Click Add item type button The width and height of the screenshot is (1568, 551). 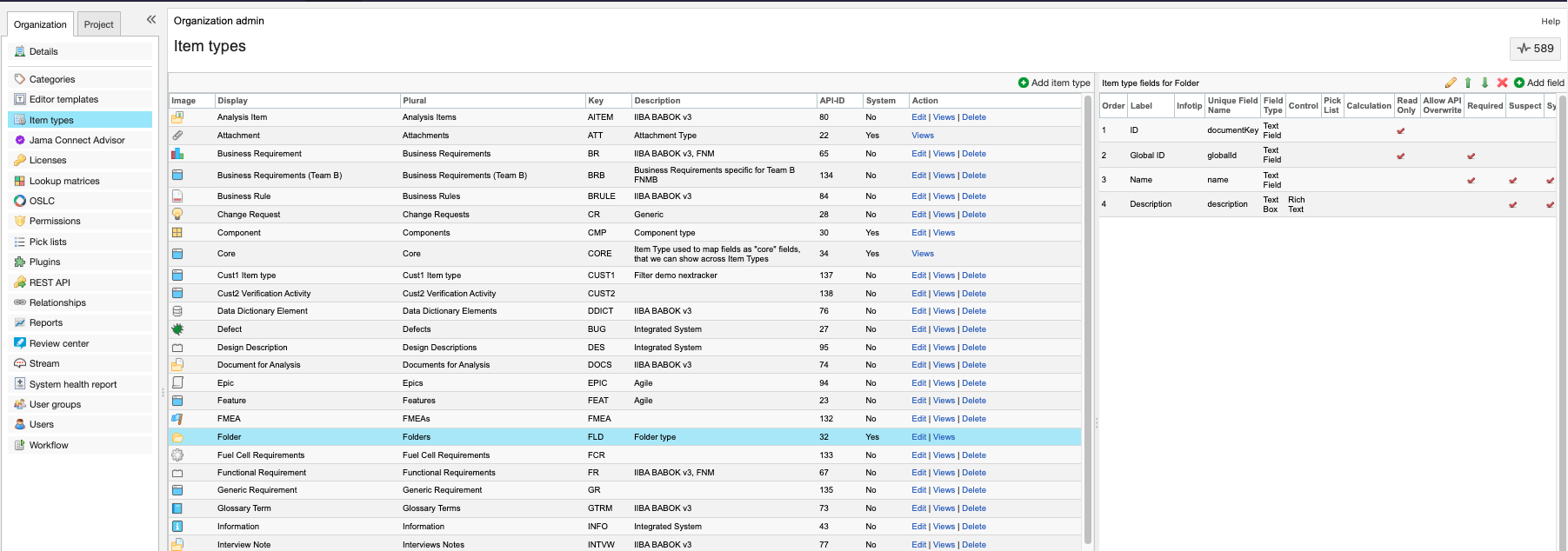1054,83
